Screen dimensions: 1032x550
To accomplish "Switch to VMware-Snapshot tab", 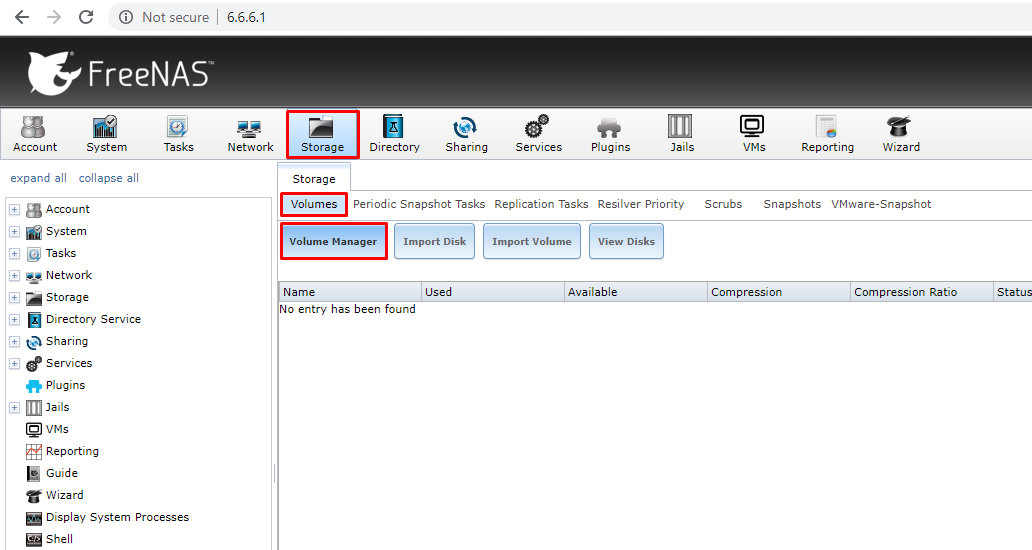I will pyautogui.click(x=881, y=204).
